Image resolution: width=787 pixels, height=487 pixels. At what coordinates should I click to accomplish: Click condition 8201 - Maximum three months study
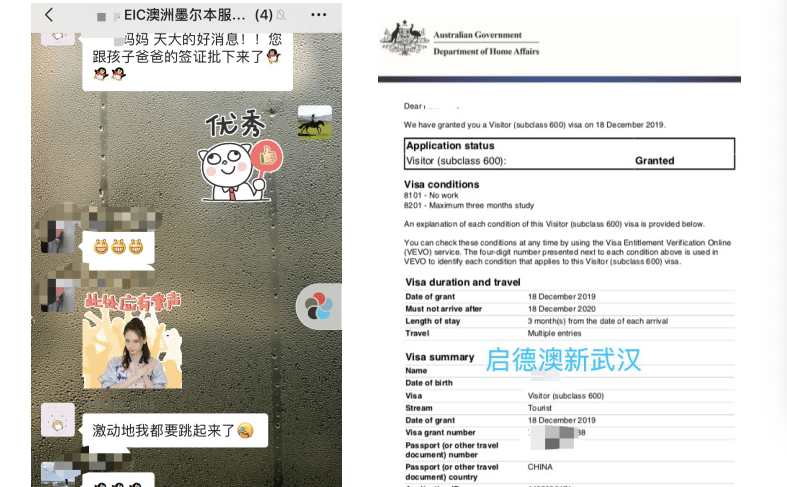tap(469, 205)
